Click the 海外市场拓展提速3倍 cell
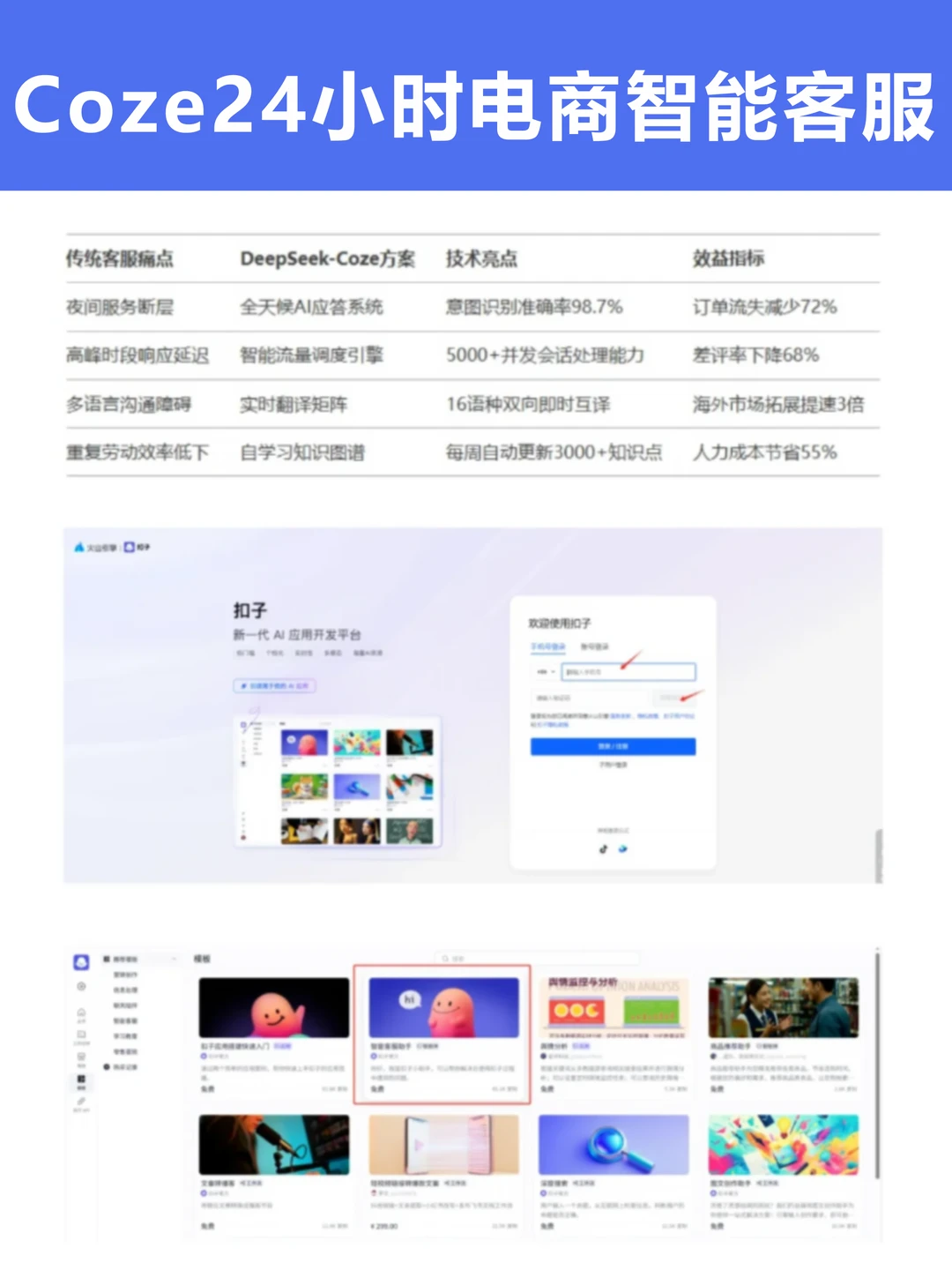The height and width of the screenshot is (1270, 952). point(778,404)
